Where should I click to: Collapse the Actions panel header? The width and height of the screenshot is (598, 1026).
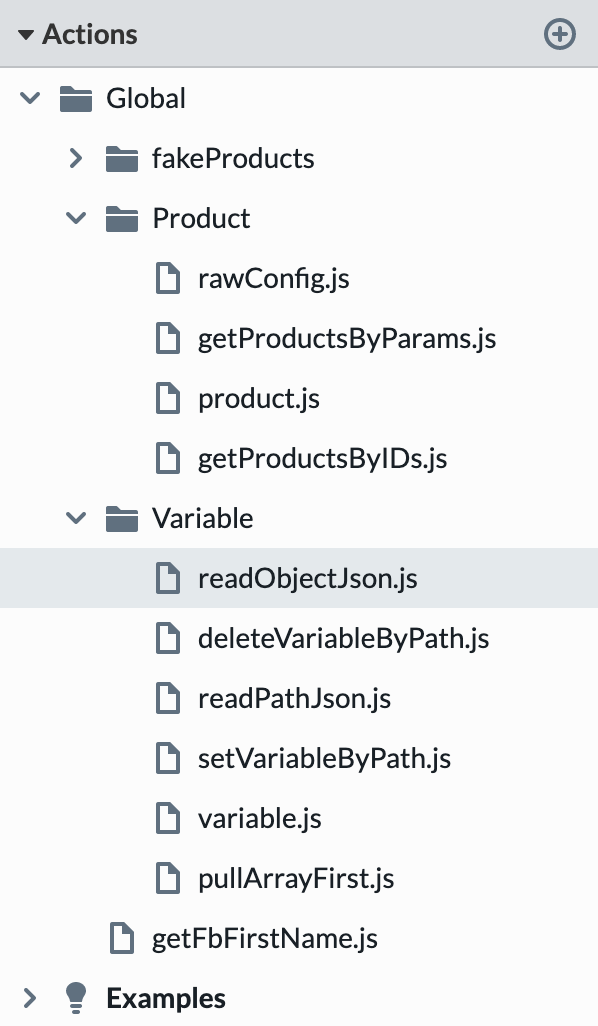pyautogui.click(x=26, y=34)
